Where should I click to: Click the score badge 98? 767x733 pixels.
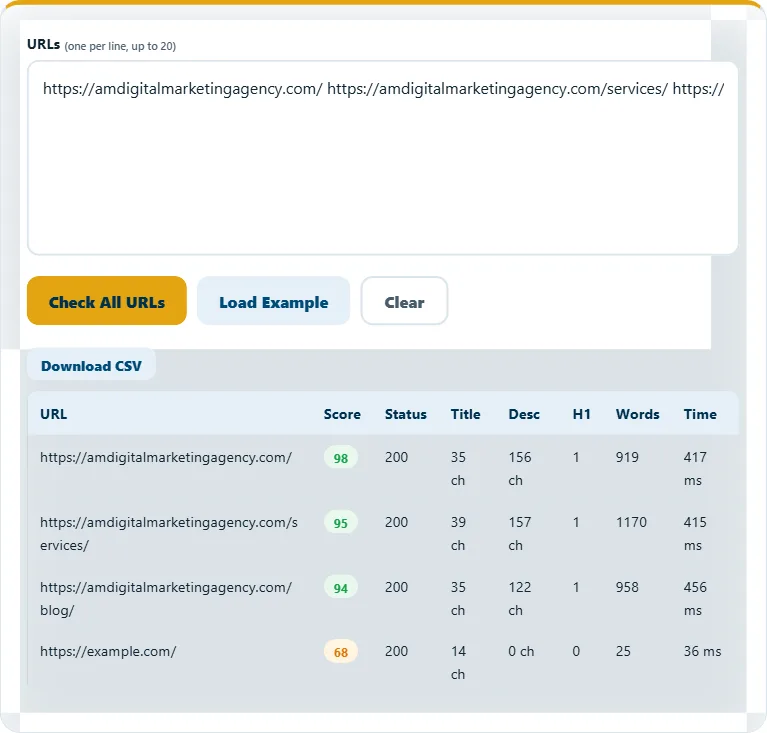(340, 458)
